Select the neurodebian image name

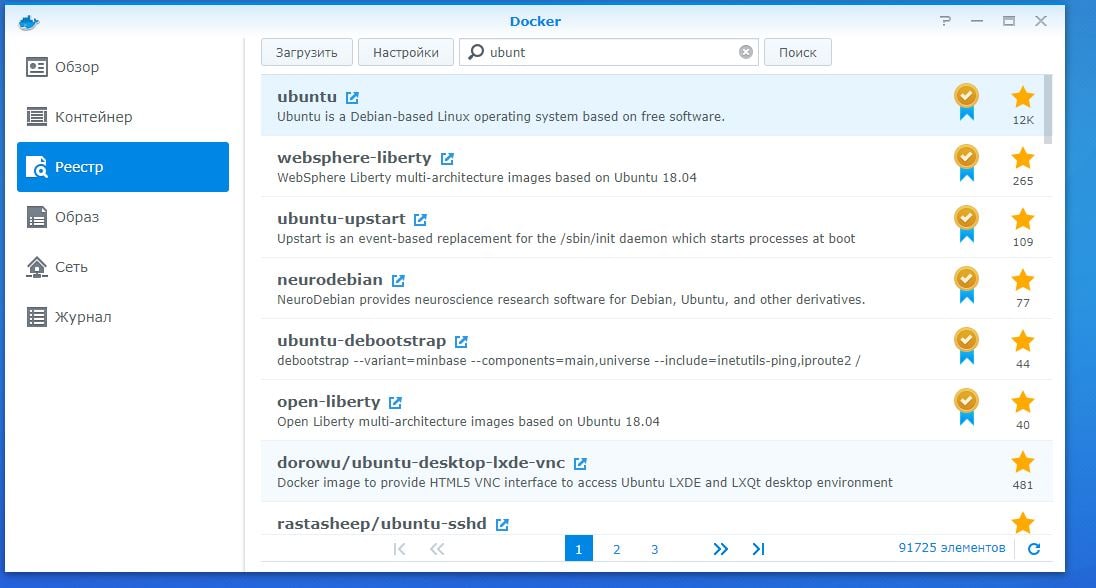[330, 279]
